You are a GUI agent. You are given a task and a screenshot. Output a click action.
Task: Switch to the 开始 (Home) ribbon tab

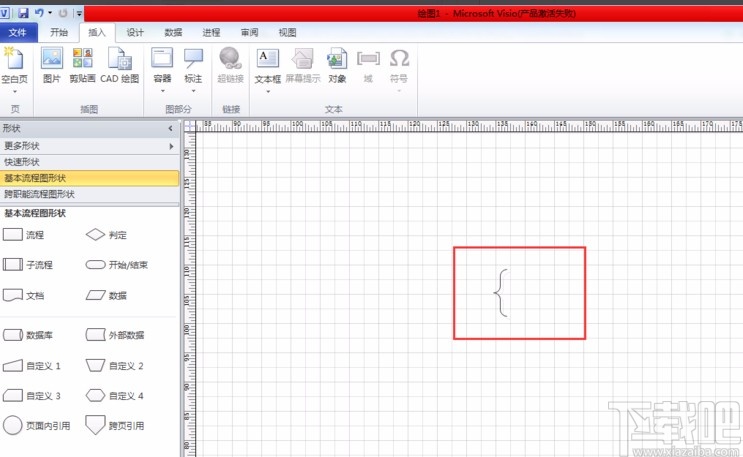[x=59, y=32]
